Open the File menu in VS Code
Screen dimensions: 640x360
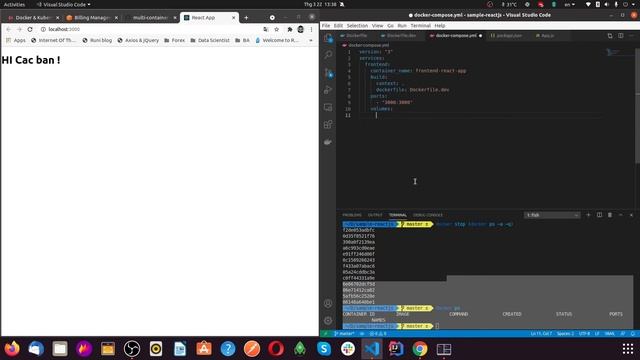point(326,25)
